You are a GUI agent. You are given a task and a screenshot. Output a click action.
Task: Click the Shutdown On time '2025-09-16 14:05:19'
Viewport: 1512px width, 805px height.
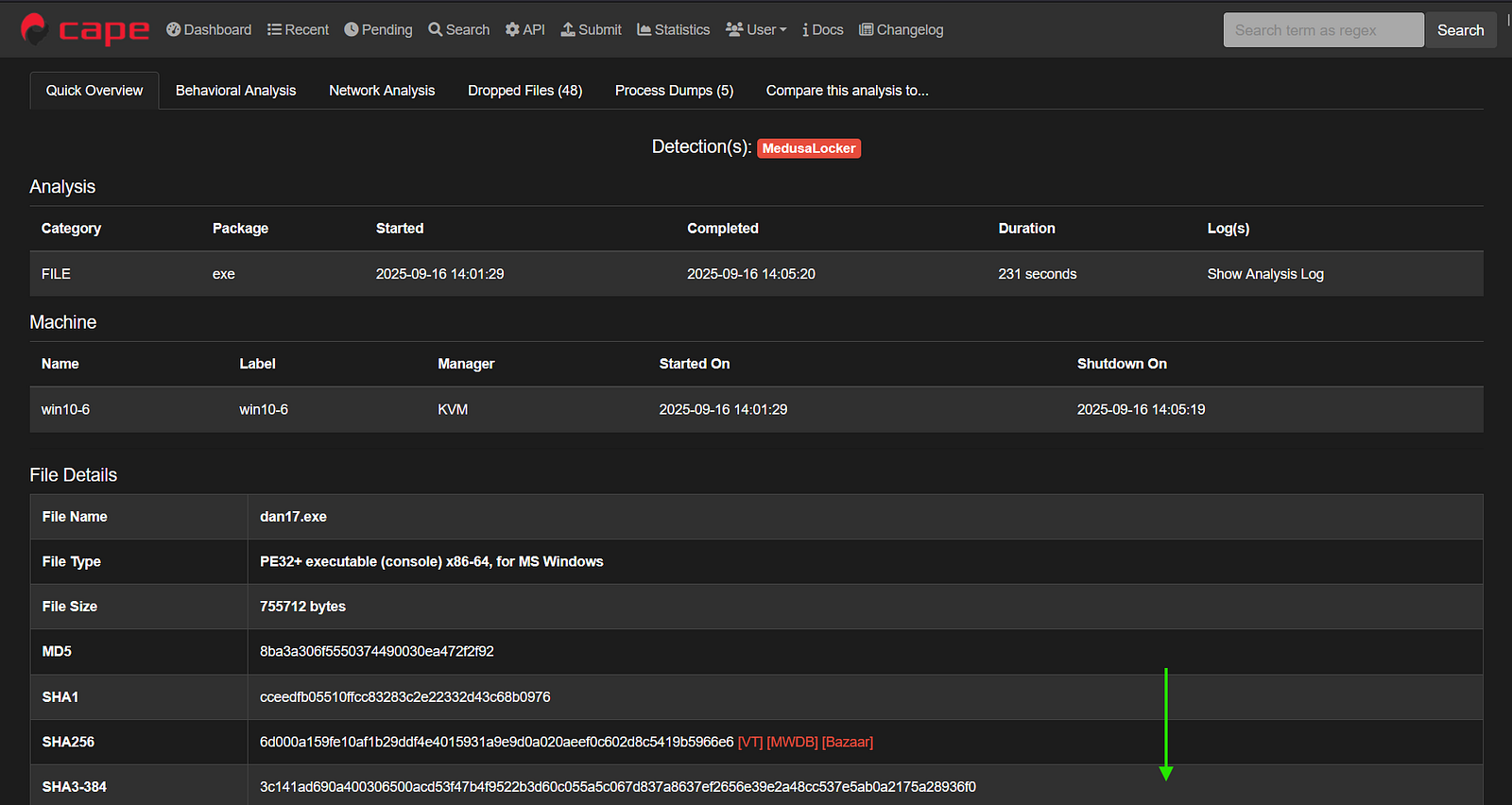[x=1141, y=410]
